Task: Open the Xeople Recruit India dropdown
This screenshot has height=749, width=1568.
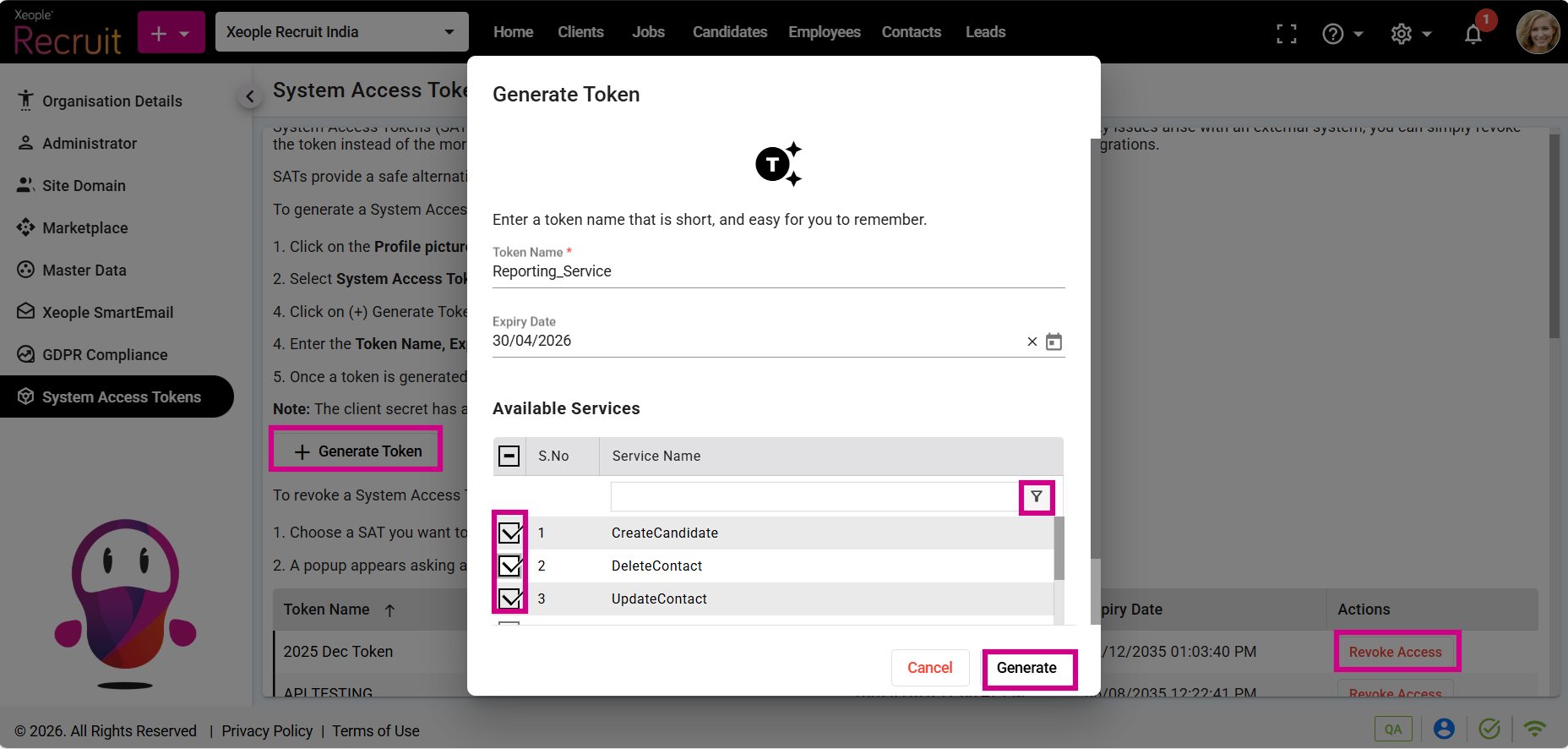Action: point(341,32)
